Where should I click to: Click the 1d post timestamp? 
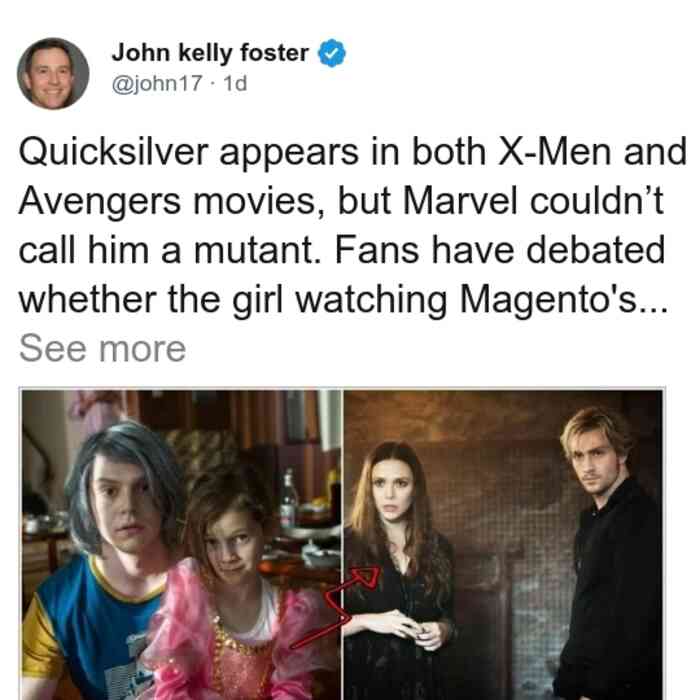coord(235,83)
